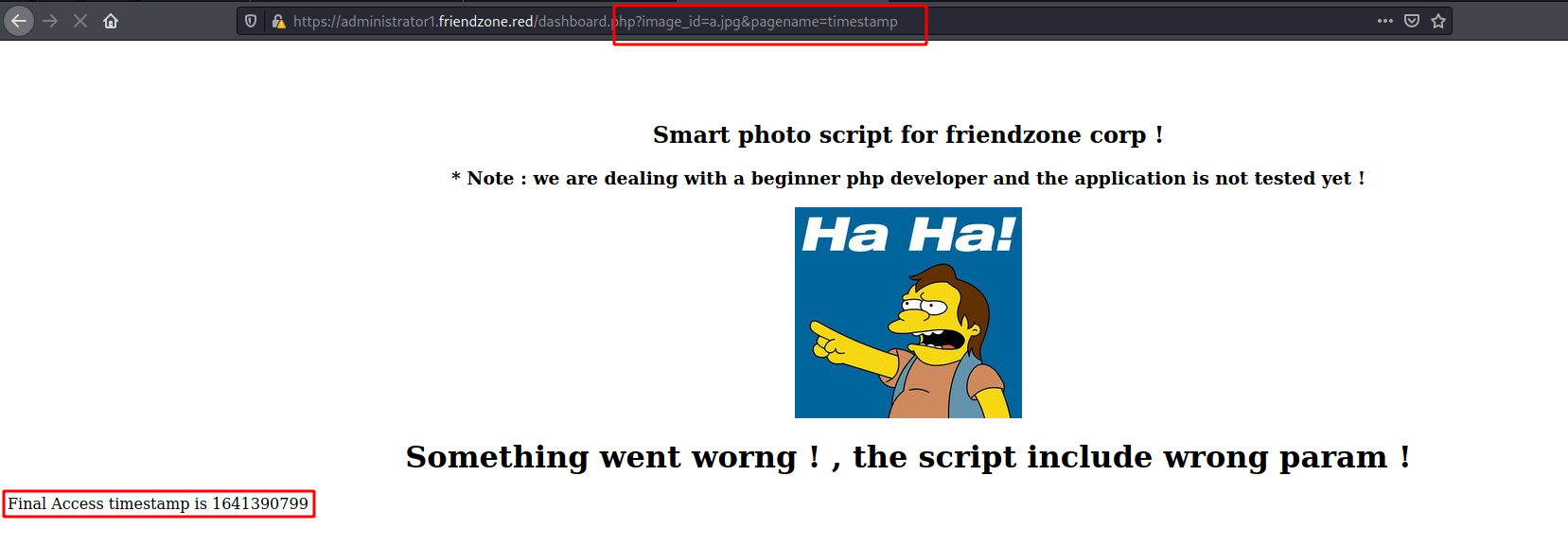Open the tracking protection shield
1568x546 pixels.
coord(251,21)
